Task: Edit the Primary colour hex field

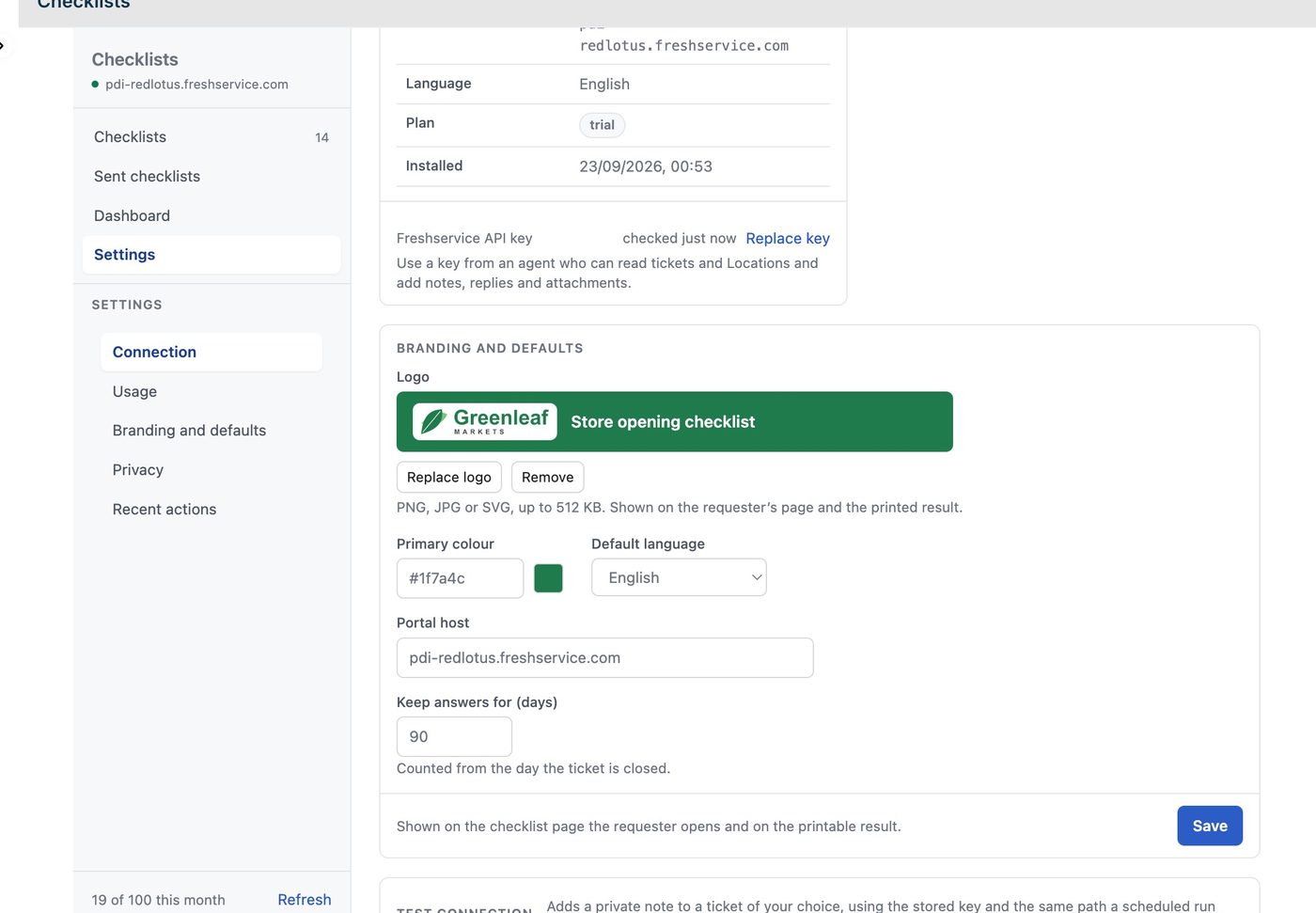Action: (460, 578)
